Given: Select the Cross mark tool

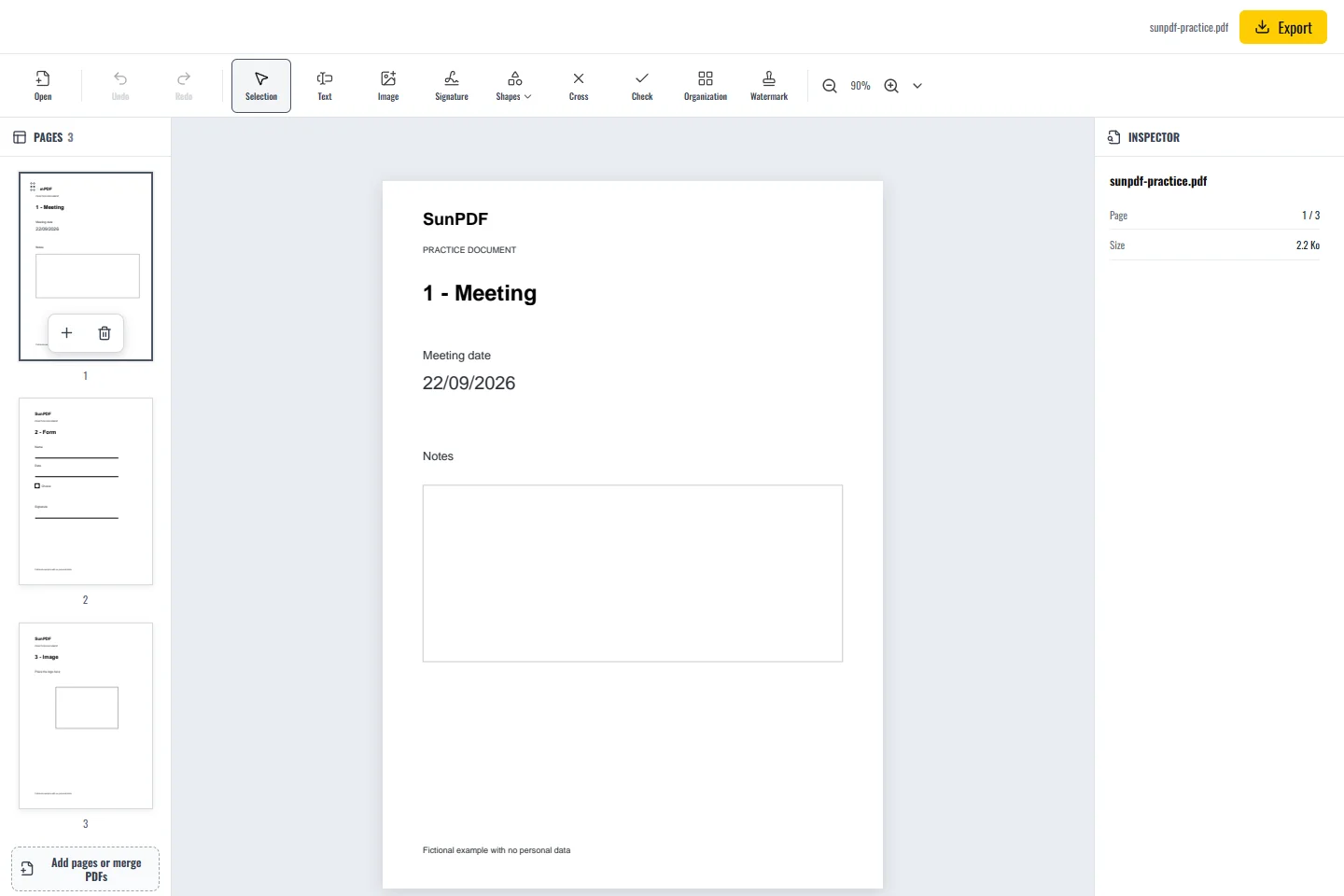Looking at the screenshot, I should coord(579,86).
